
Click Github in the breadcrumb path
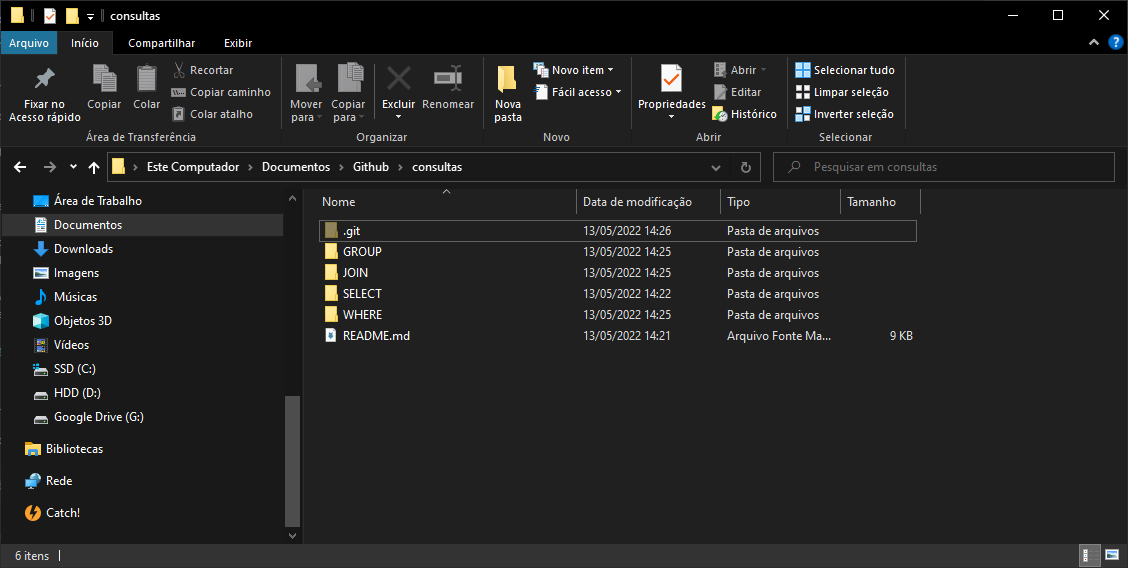tap(370, 167)
